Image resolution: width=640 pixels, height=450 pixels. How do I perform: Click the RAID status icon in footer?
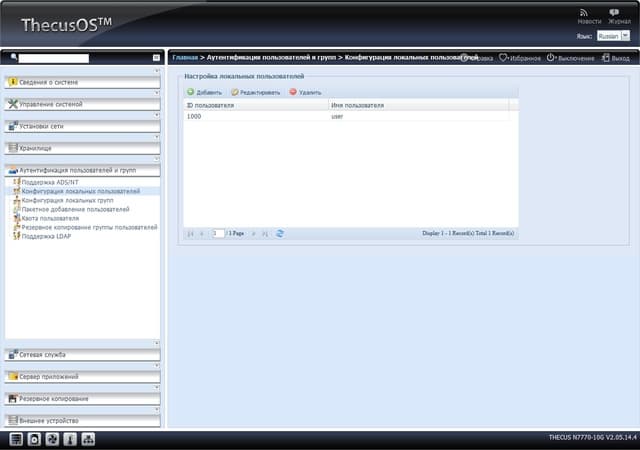tap(16, 439)
